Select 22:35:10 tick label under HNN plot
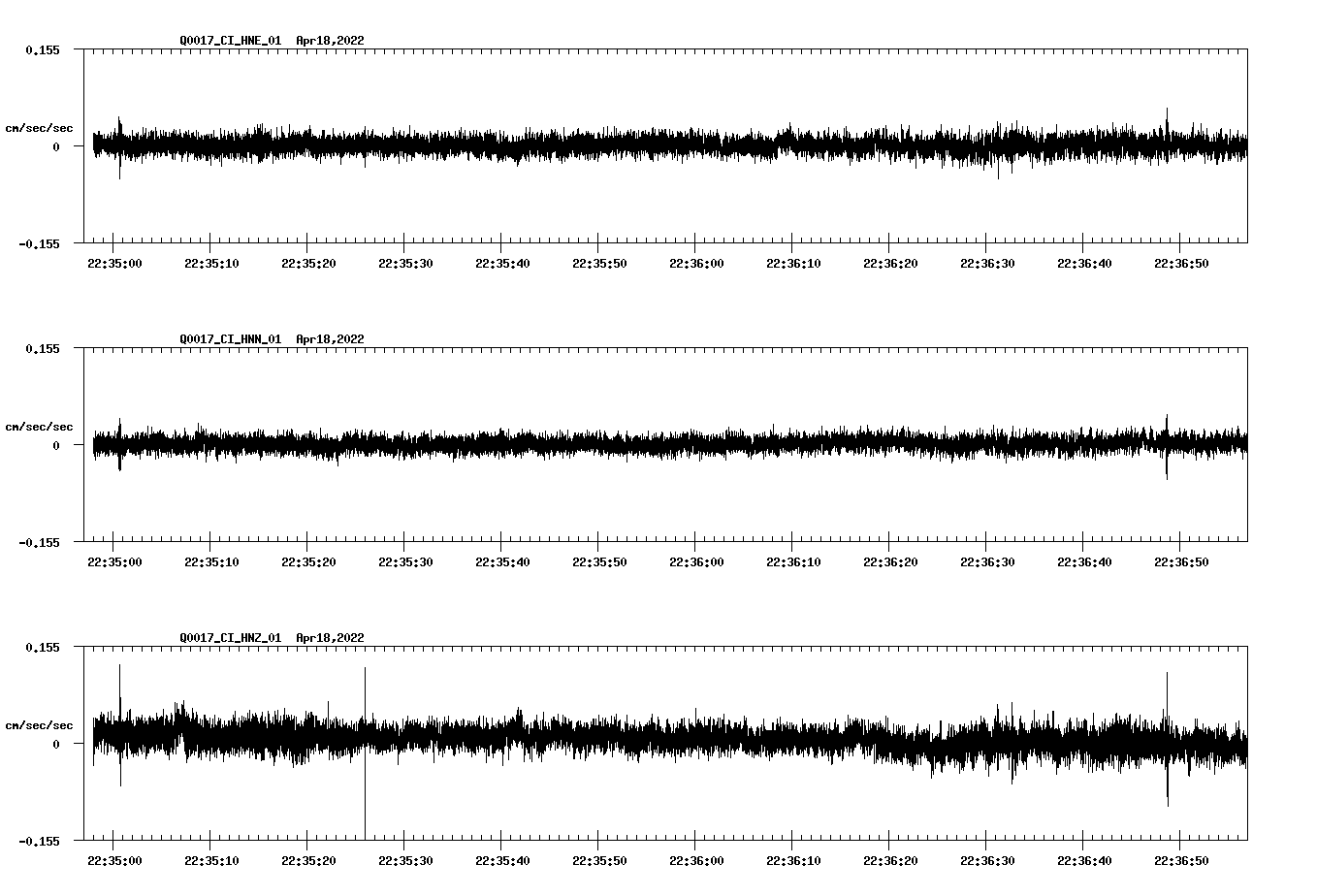Viewport: 1317px width, 896px height. [211, 561]
